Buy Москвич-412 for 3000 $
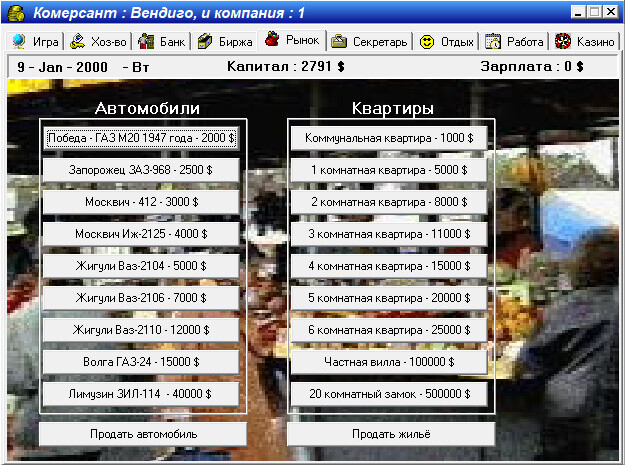Screen dimensions: 625x465 (141, 202)
